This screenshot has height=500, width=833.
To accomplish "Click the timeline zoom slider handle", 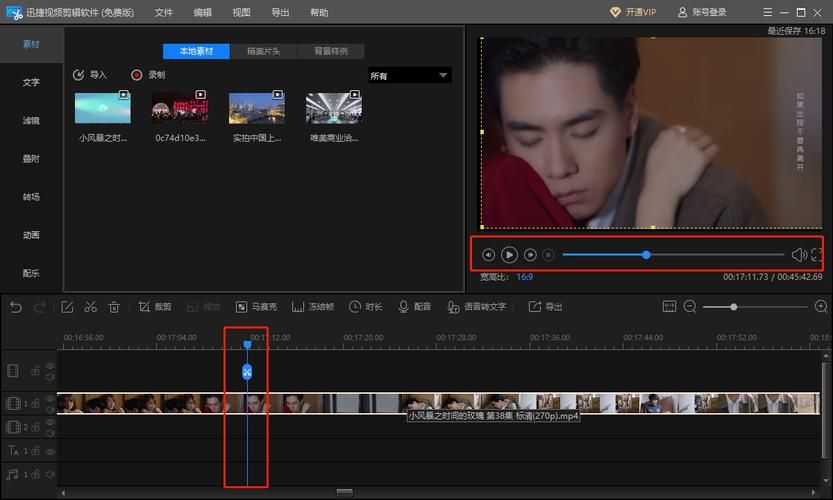I will [733, 307].
